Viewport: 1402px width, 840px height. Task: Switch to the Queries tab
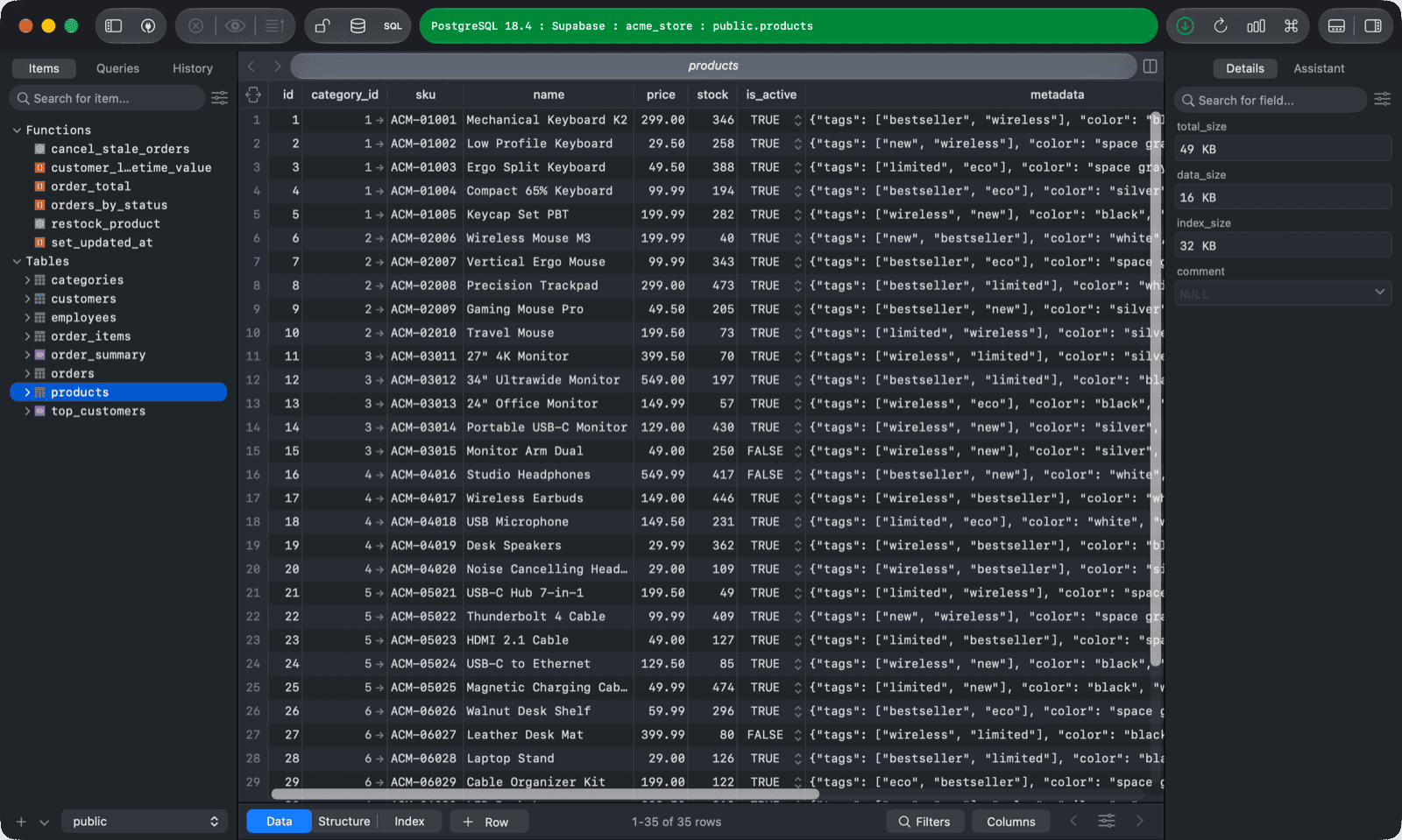tap(117, 68)
